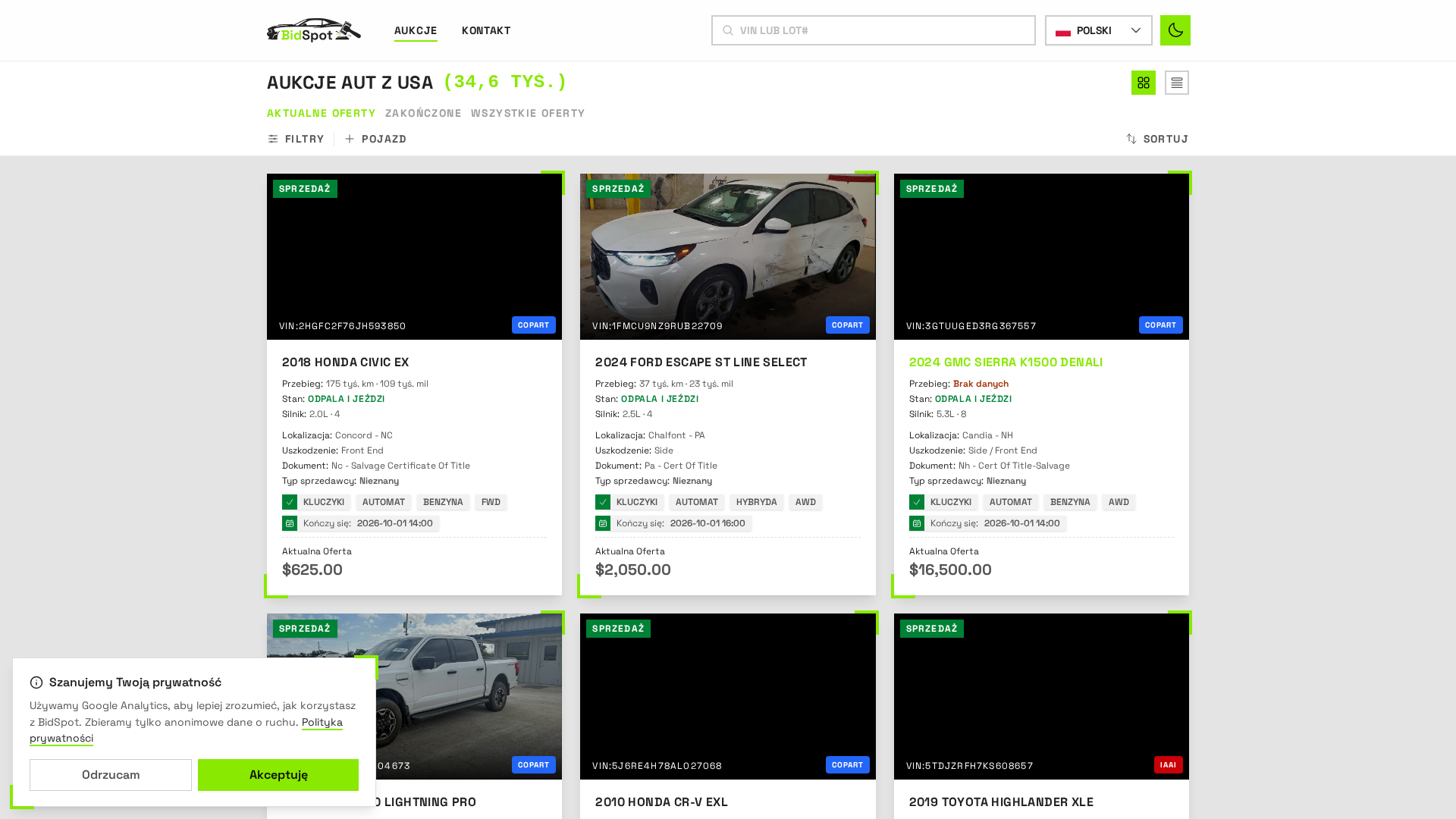The image size is (1456, 819).
Task: Open the 2024 Ford Escape ST Line Select title
Action: tap(701, 362)
